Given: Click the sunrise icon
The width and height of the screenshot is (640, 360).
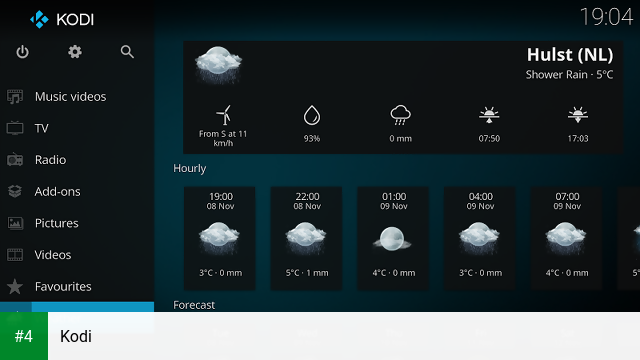Looking at the screenshot, I should click(489, 116).
